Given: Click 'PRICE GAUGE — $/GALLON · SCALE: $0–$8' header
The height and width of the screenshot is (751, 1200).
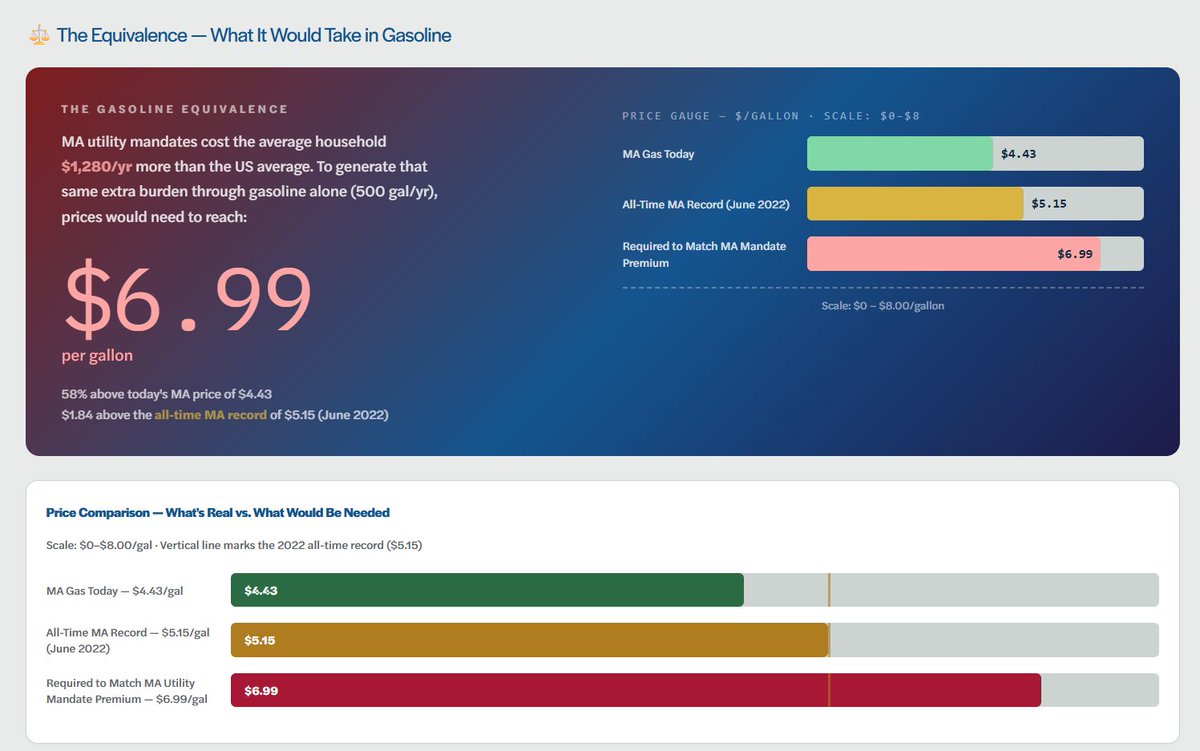Looking at the screenshot, I should point(771,116).
